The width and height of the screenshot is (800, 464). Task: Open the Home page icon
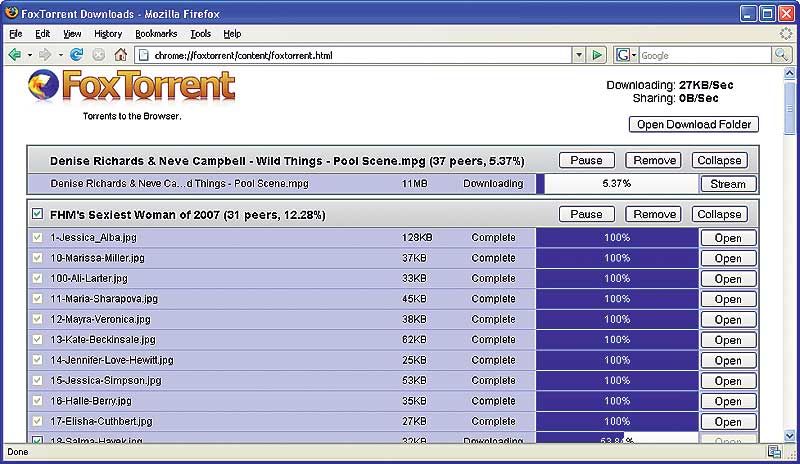pos(120,55)
